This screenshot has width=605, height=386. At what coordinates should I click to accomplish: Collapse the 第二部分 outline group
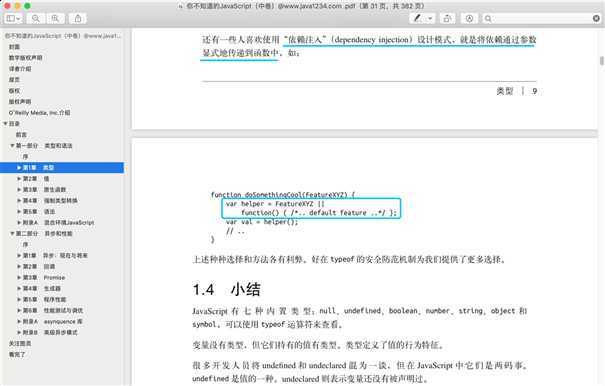(12, 234)
